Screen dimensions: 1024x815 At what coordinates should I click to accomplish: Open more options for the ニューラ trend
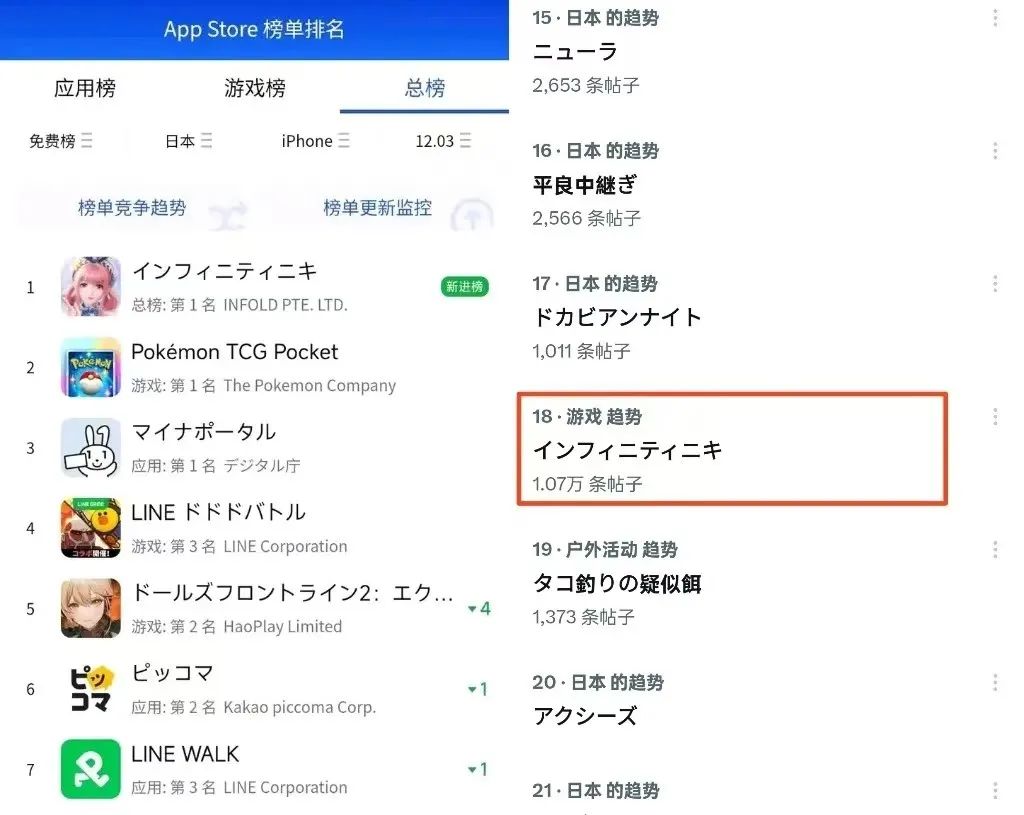pos(994,19)
